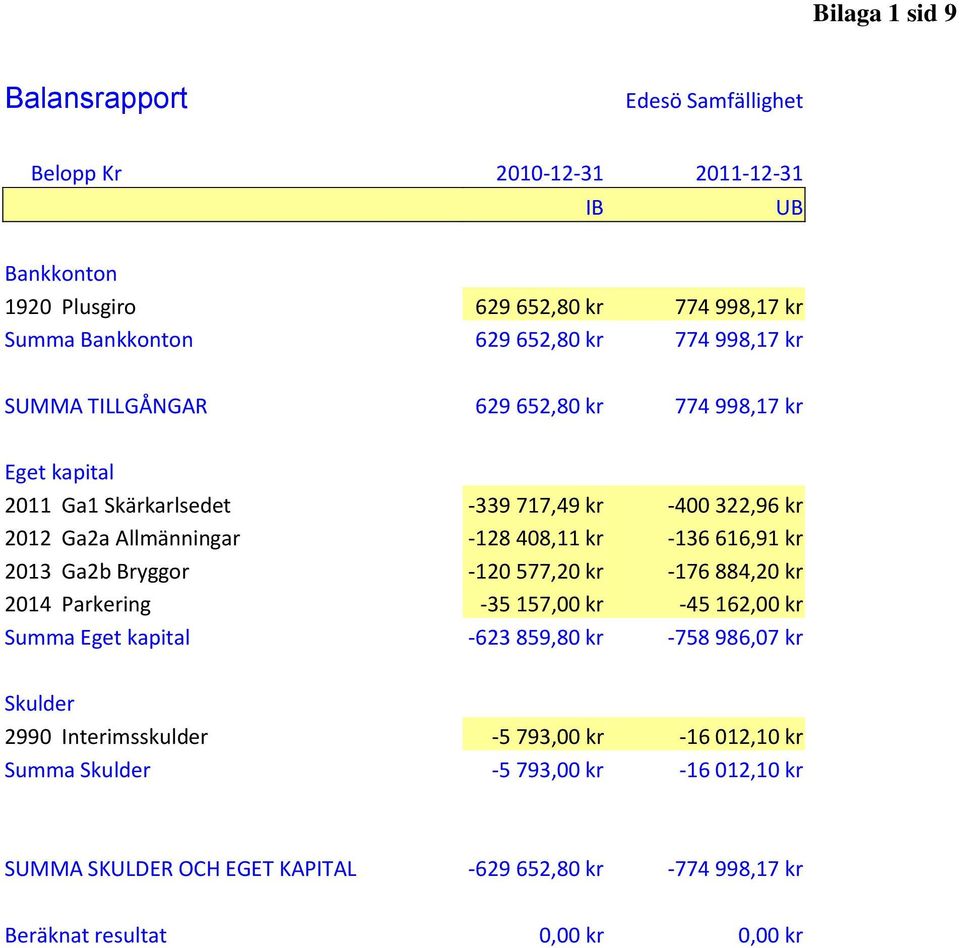This screenshot has height=948, width=960.
Task: Click the total -758 986,07 kr
Action: point(735,638)
